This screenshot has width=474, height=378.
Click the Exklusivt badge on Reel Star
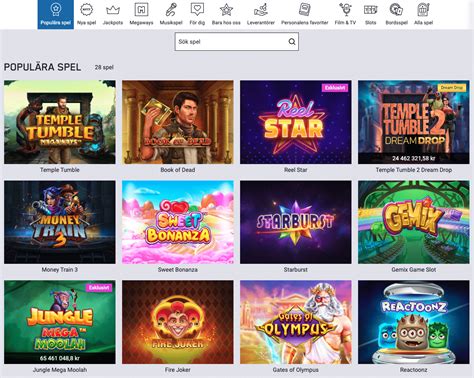335,88
